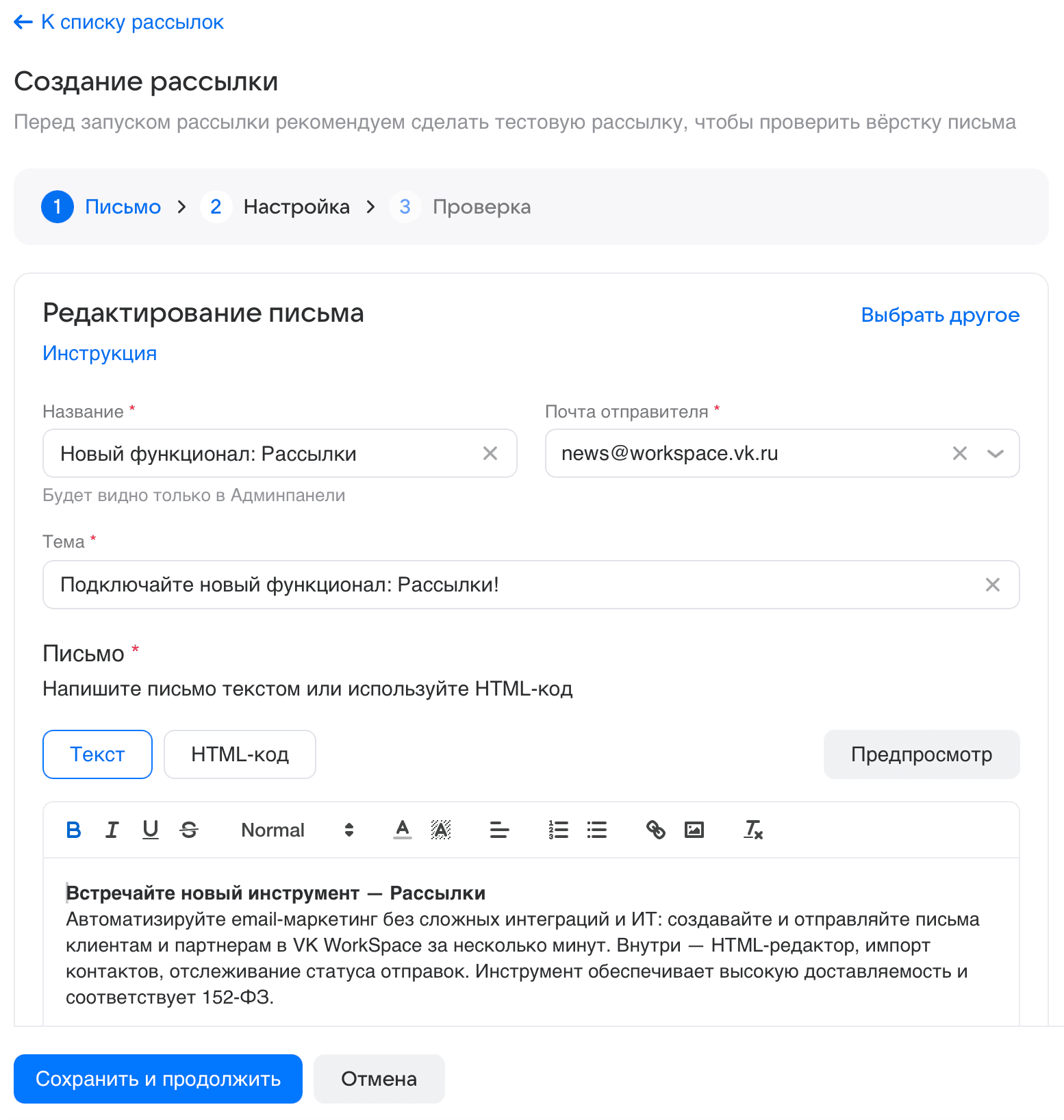Insert an image into the letter

pyautogui.click(x=694, y=830)
